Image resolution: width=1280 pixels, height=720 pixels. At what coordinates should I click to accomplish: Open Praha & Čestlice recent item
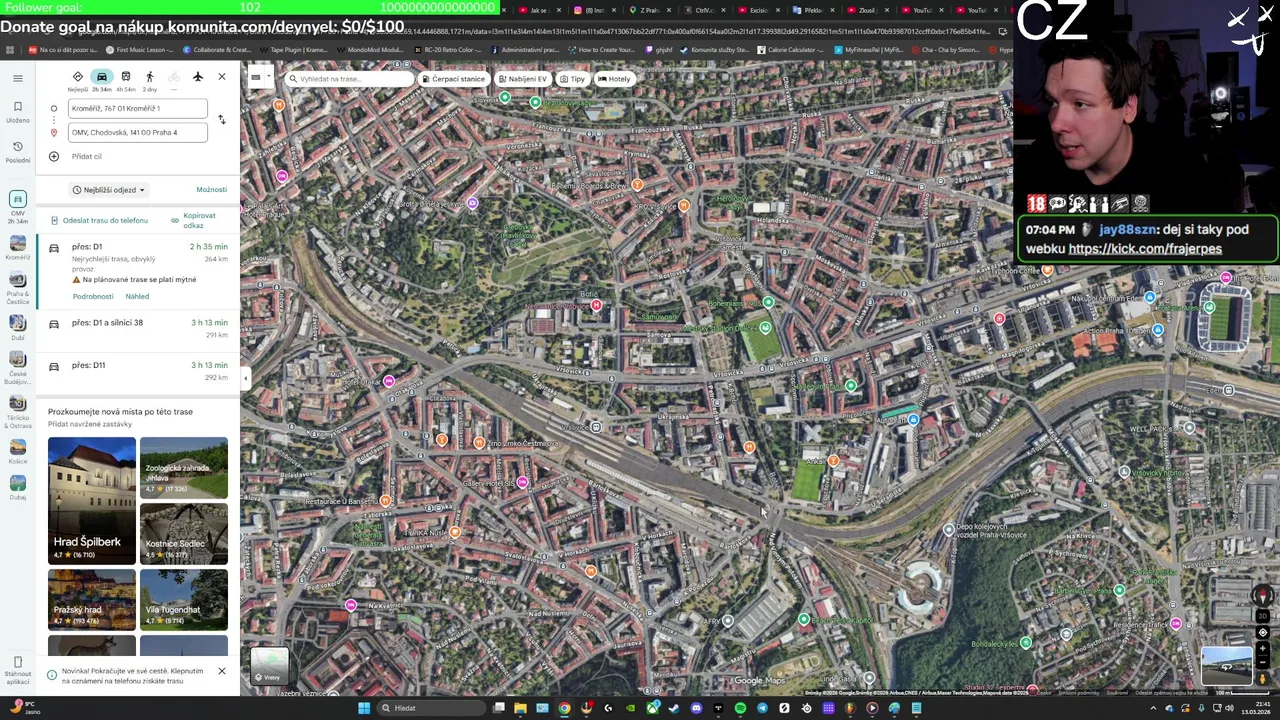pos(17,287)
